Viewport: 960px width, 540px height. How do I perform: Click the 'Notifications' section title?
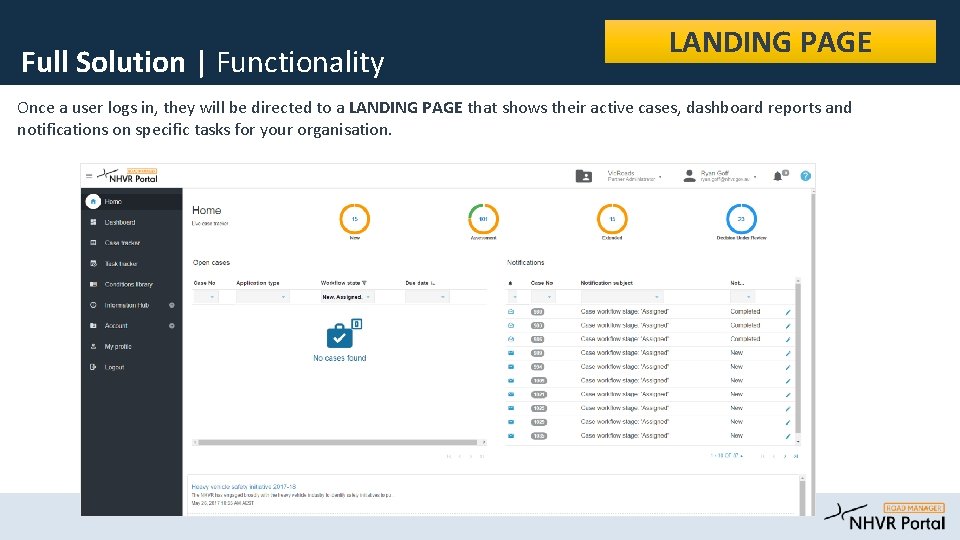pos(525,262)
